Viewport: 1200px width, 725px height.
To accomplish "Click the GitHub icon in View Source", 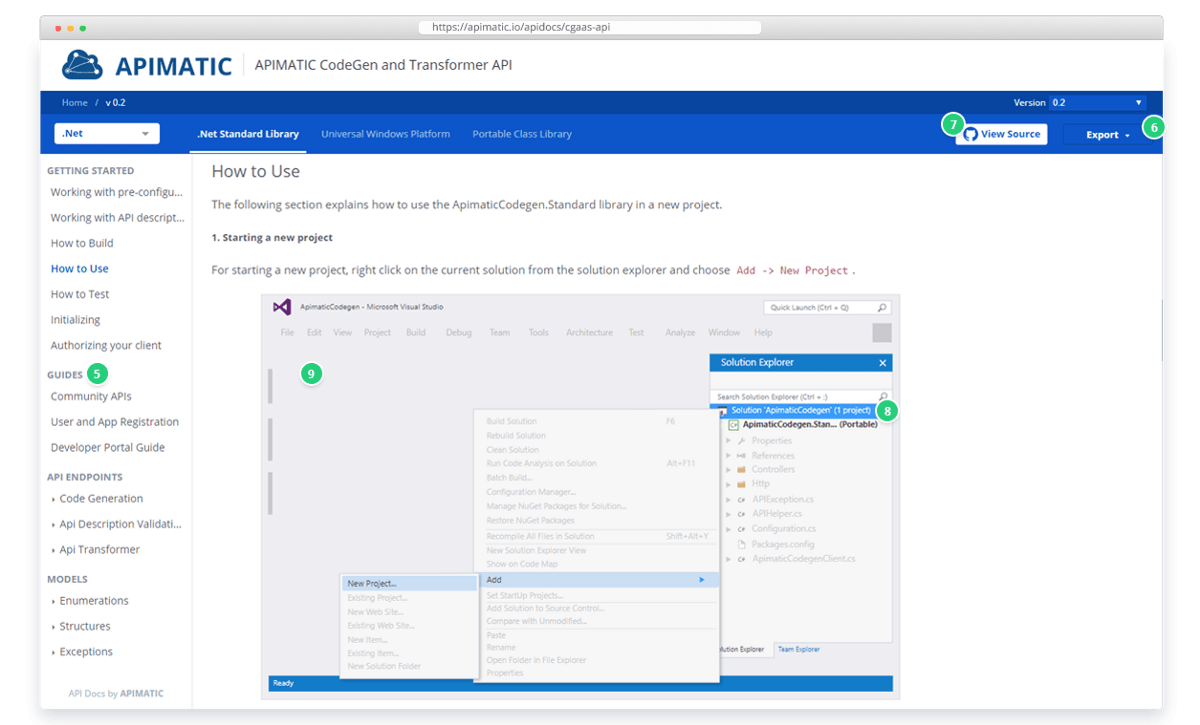I will point(970,134).
